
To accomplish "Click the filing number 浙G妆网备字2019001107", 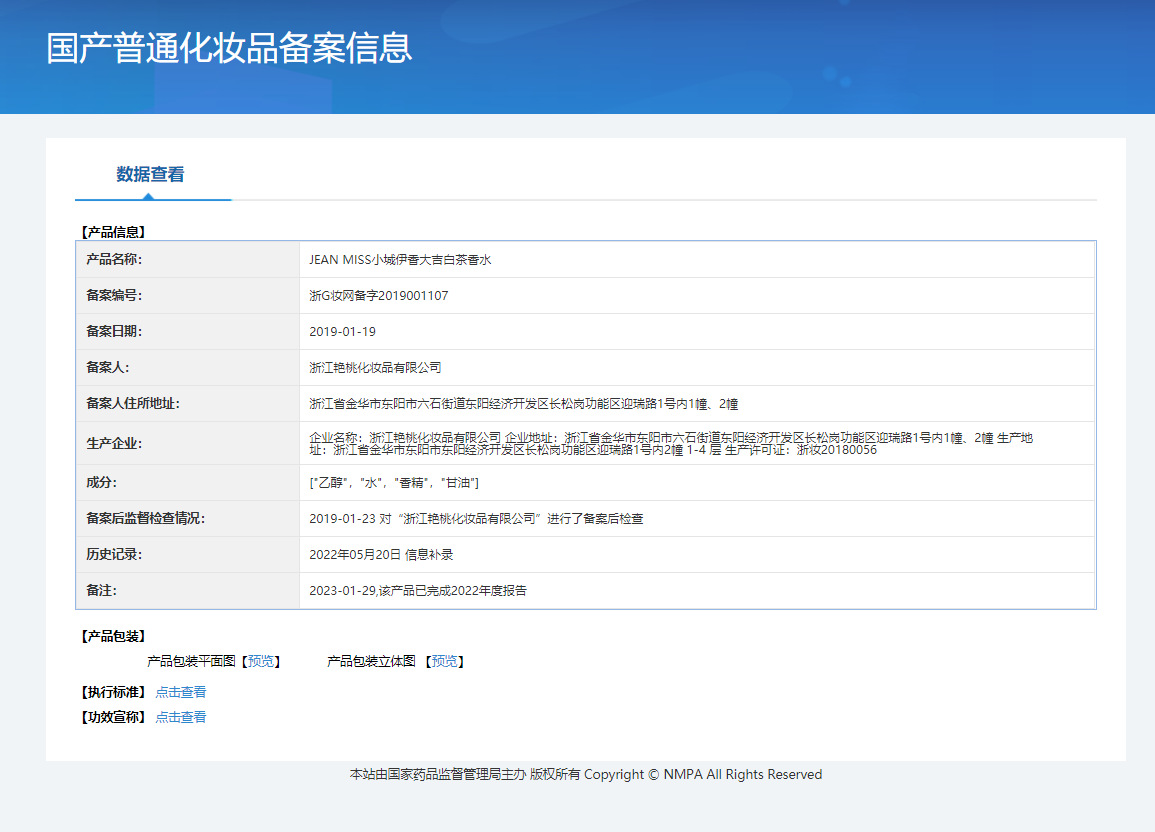I will (x=379, y=296).
